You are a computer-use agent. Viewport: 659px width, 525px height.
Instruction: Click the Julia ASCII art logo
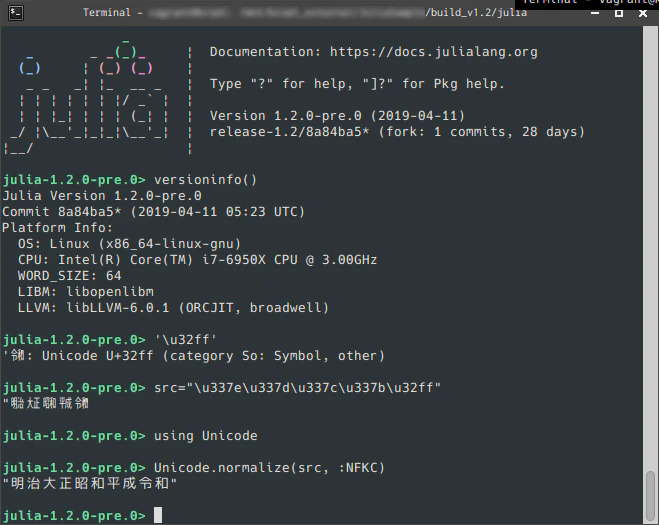[x=88, y=97]
